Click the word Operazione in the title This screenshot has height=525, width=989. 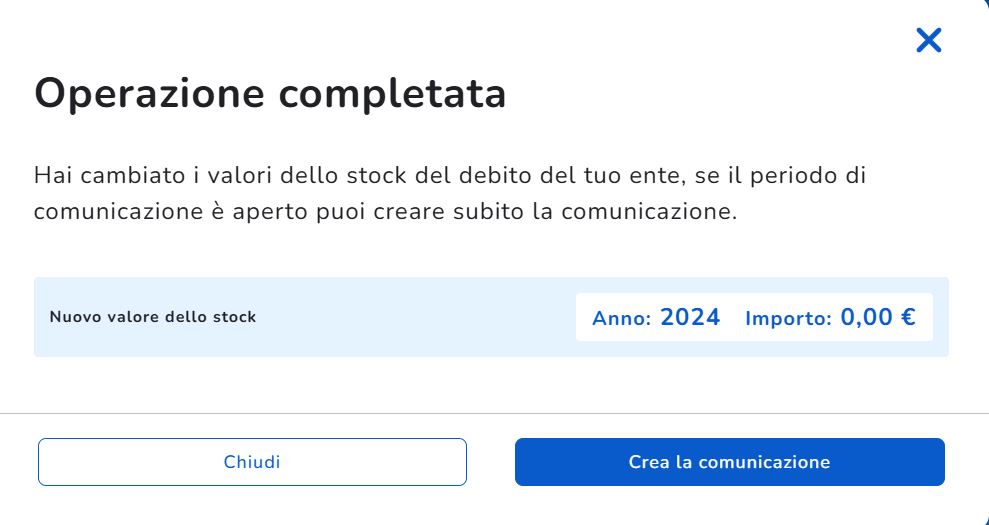[x=150, y=95]
